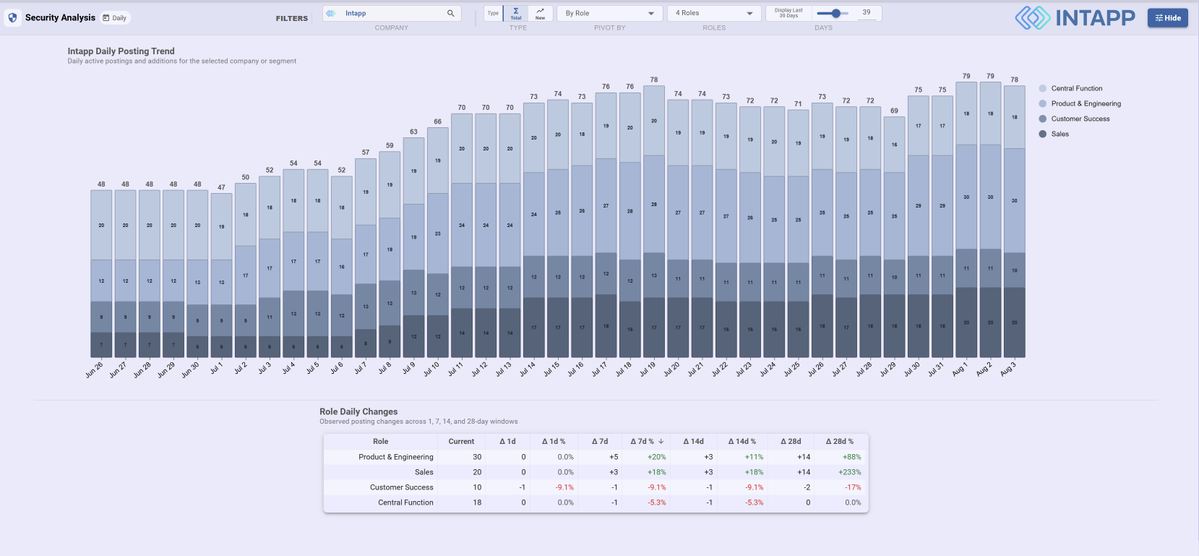1199x556 pixels.
Task: Sort table by Δ 28d % column header
Action: [839, 441]
